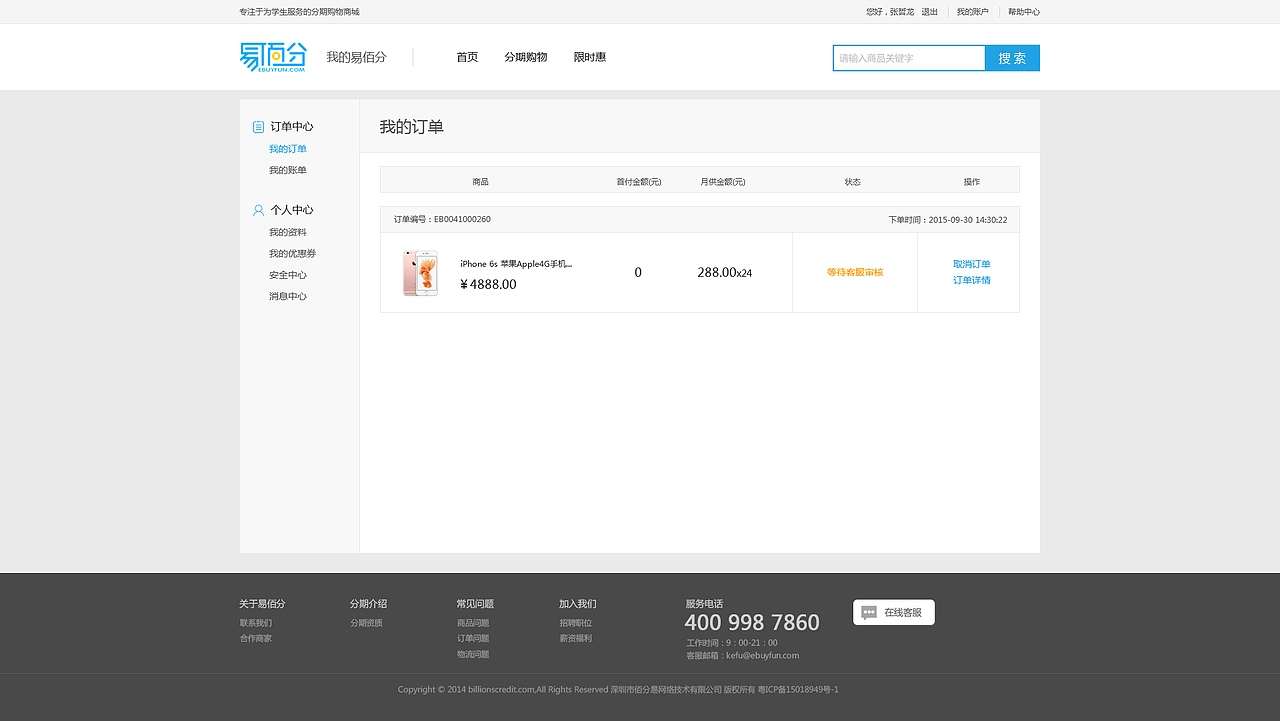This screenshot has width=1280, height=721.
Task: Select 我的订单 in the sidebar
Action: pyautogui.click(x=288, y=147)
